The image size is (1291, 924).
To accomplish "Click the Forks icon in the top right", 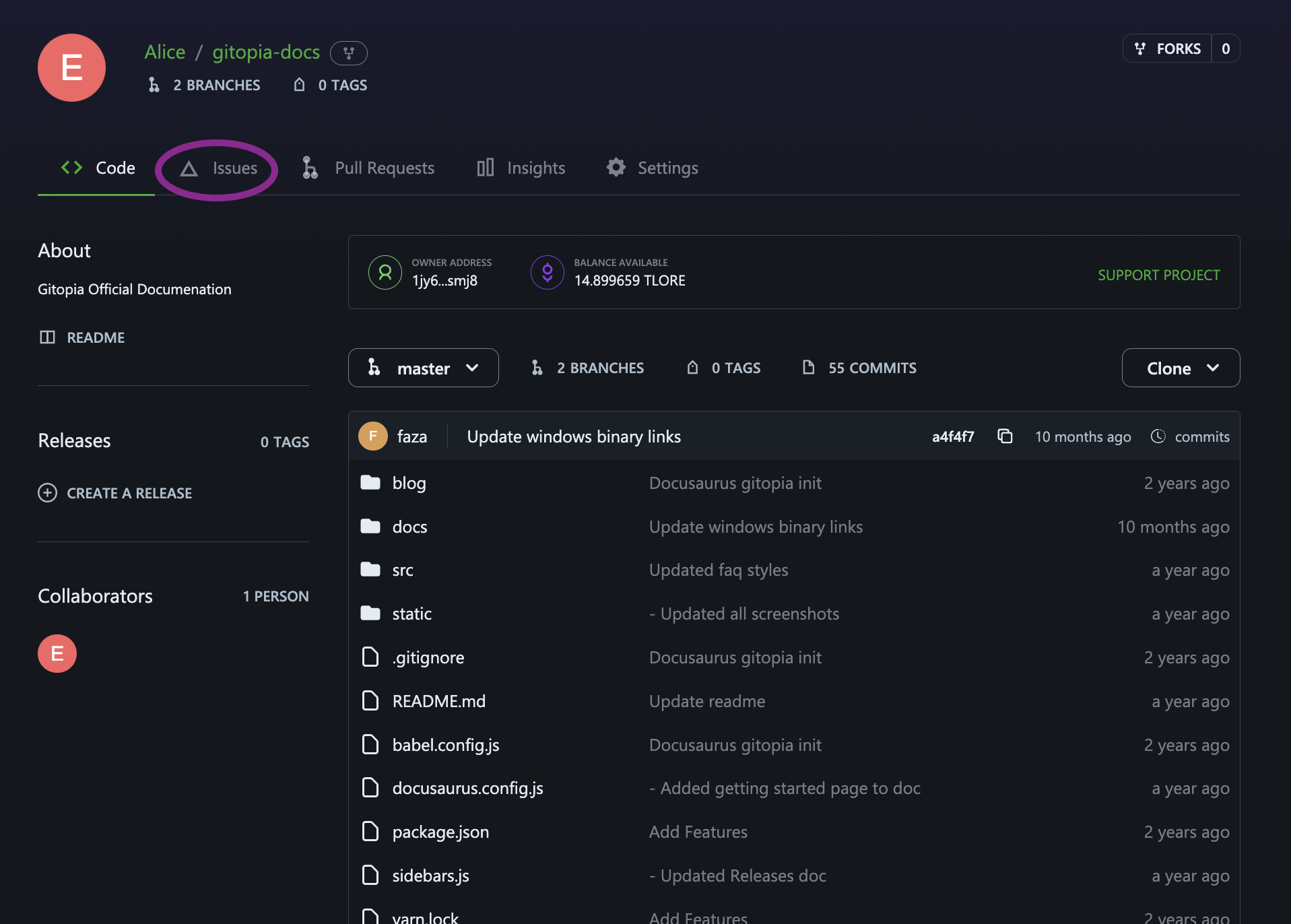I will click(x=1139, y=48).
